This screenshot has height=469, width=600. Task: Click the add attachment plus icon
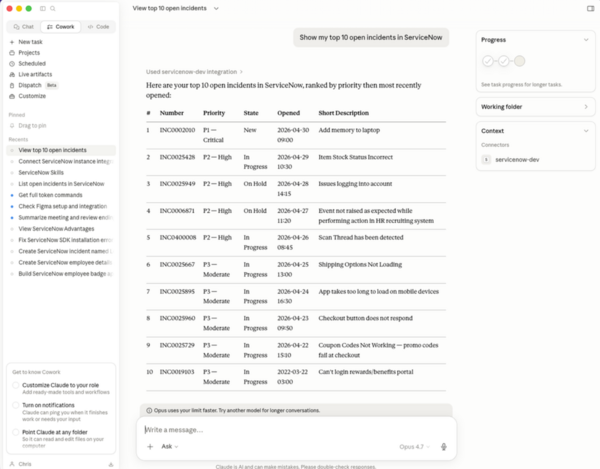pos(150,446)
